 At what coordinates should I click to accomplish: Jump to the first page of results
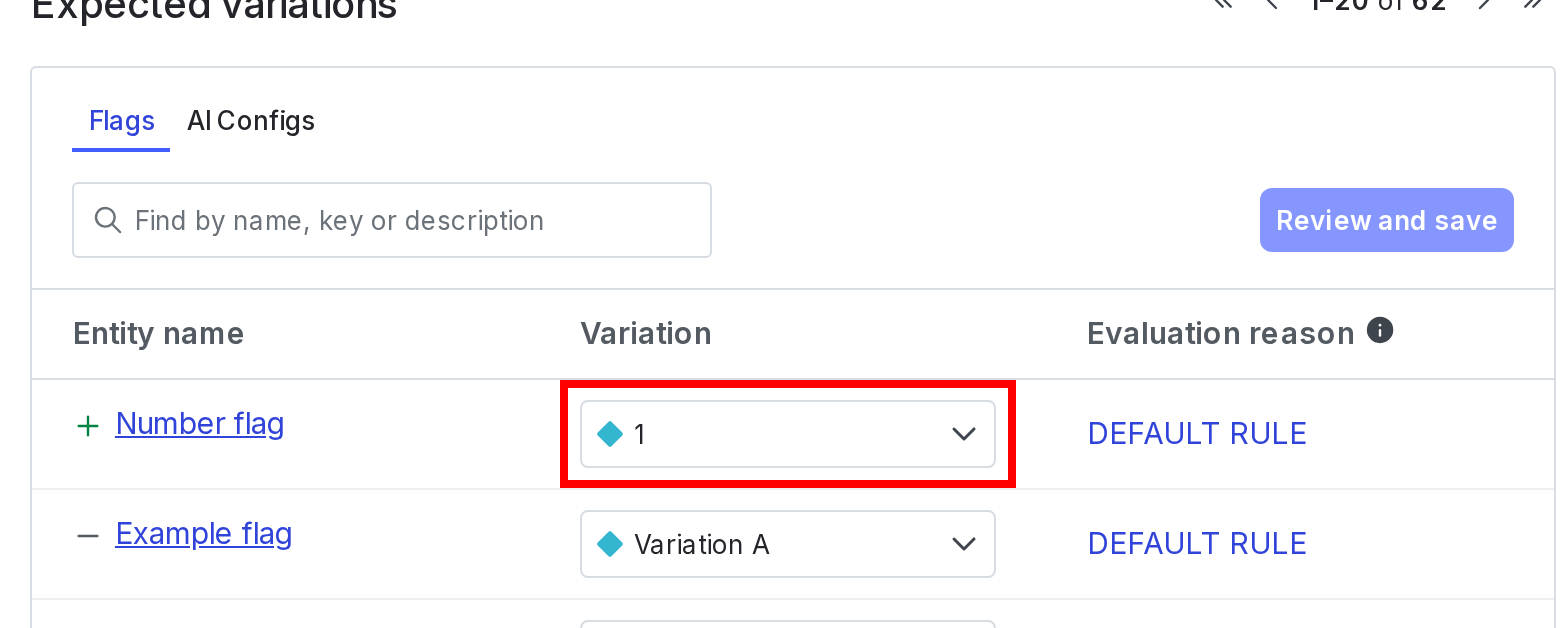[x=1222, y=4]
